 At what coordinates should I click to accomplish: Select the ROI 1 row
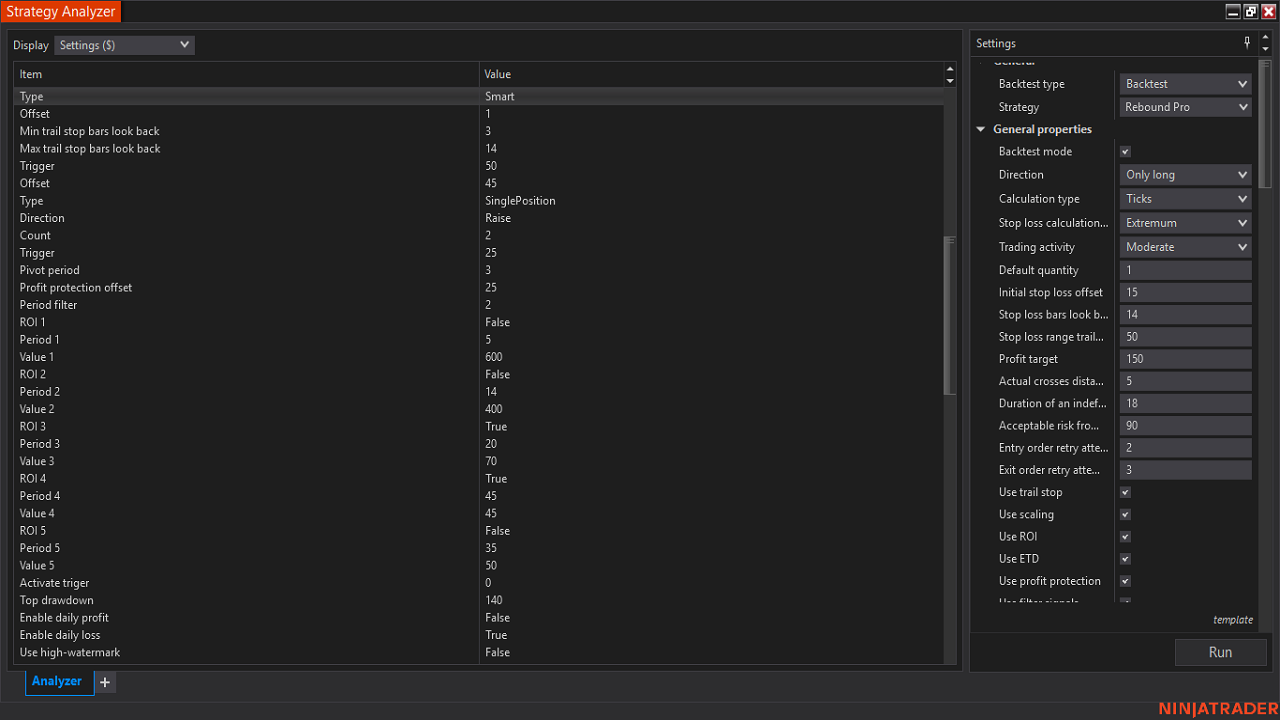(479, 322)
